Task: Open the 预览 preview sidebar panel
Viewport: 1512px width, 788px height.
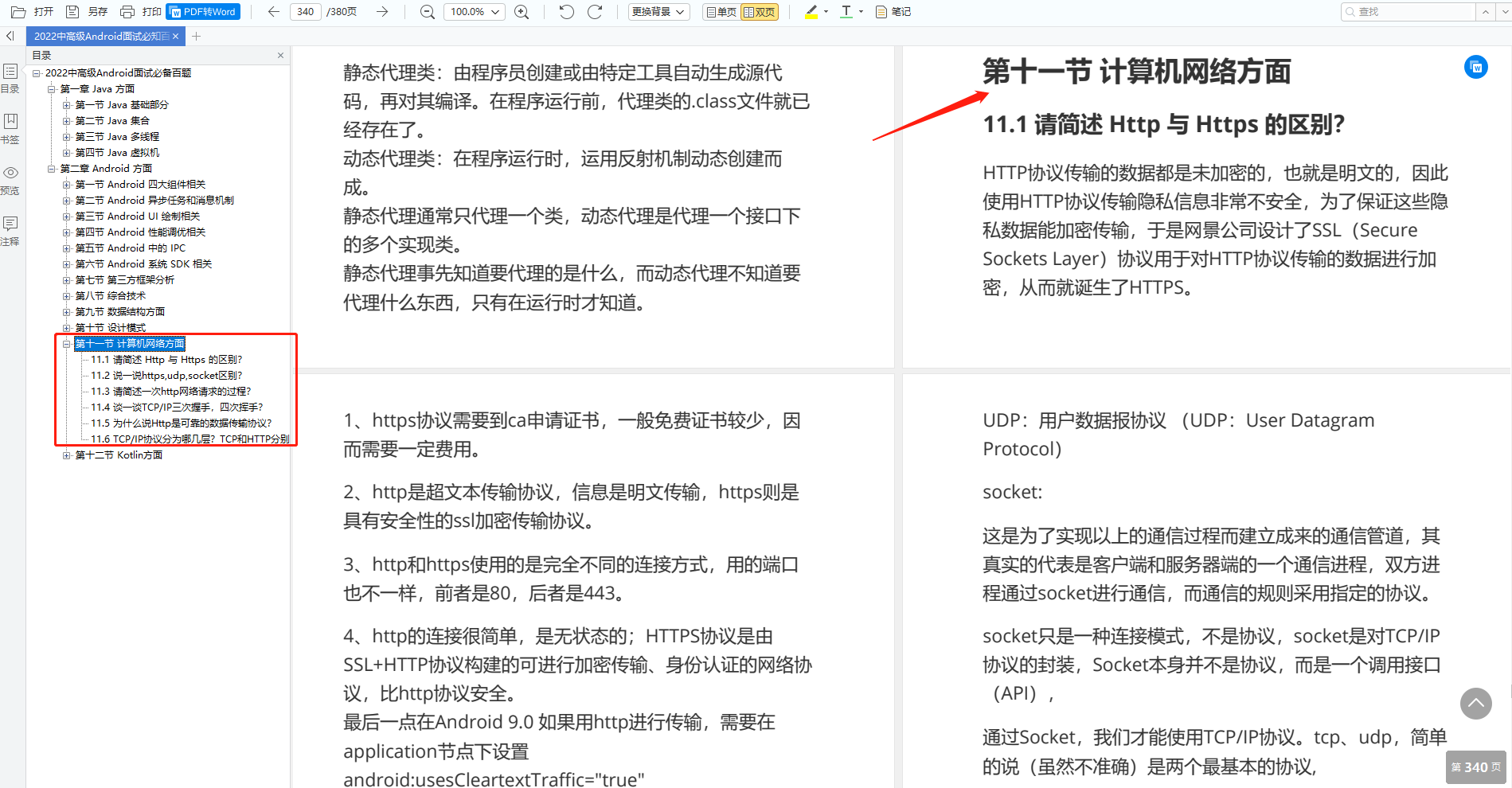Action: (10, 180)
